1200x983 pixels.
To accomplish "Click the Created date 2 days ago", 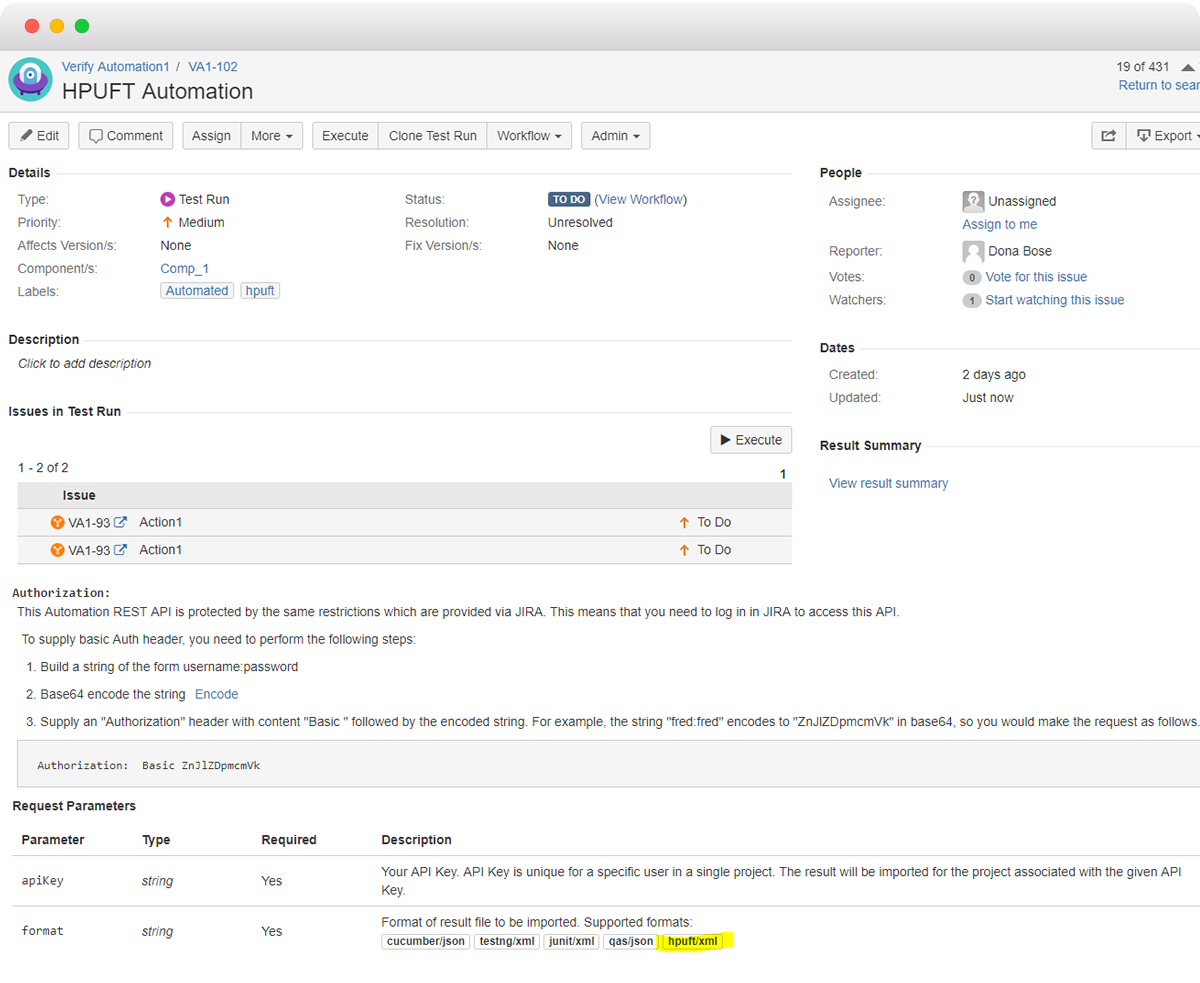I will 994,375.
